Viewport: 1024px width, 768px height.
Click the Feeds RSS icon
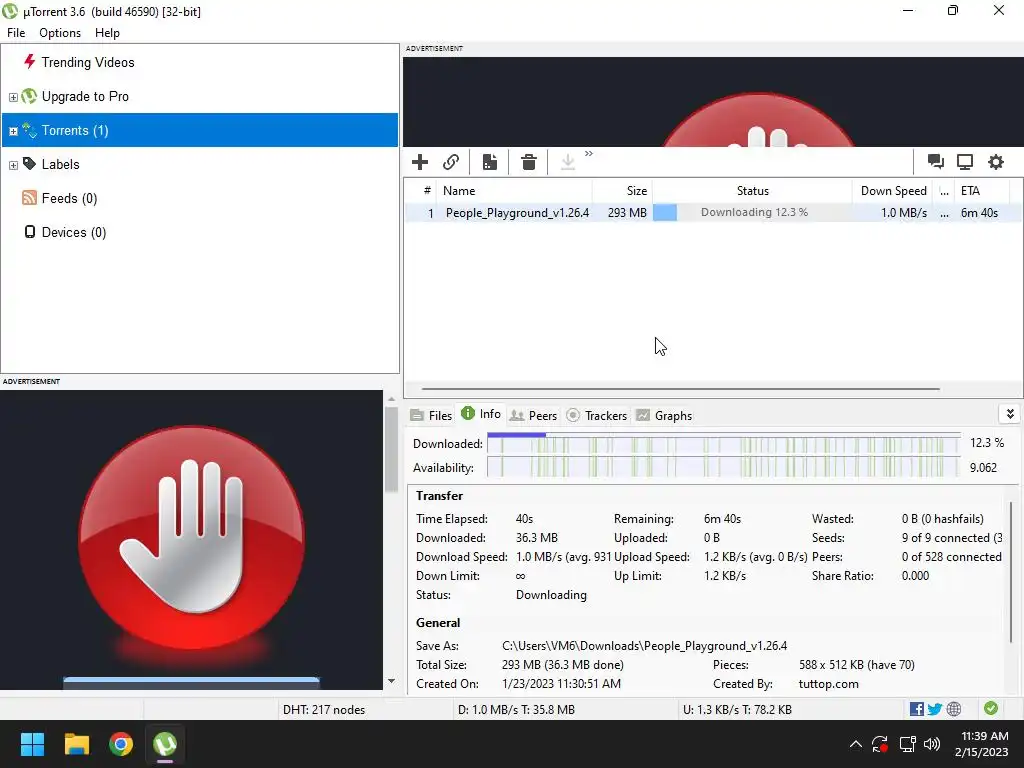point(29,197)
